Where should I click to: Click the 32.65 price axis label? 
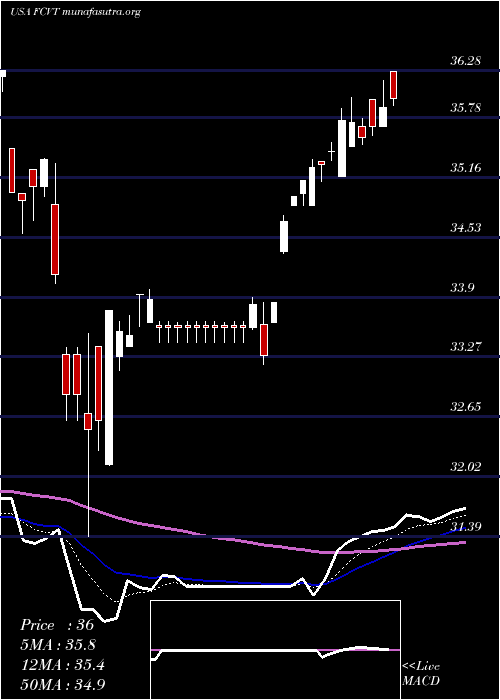(465, 407)
